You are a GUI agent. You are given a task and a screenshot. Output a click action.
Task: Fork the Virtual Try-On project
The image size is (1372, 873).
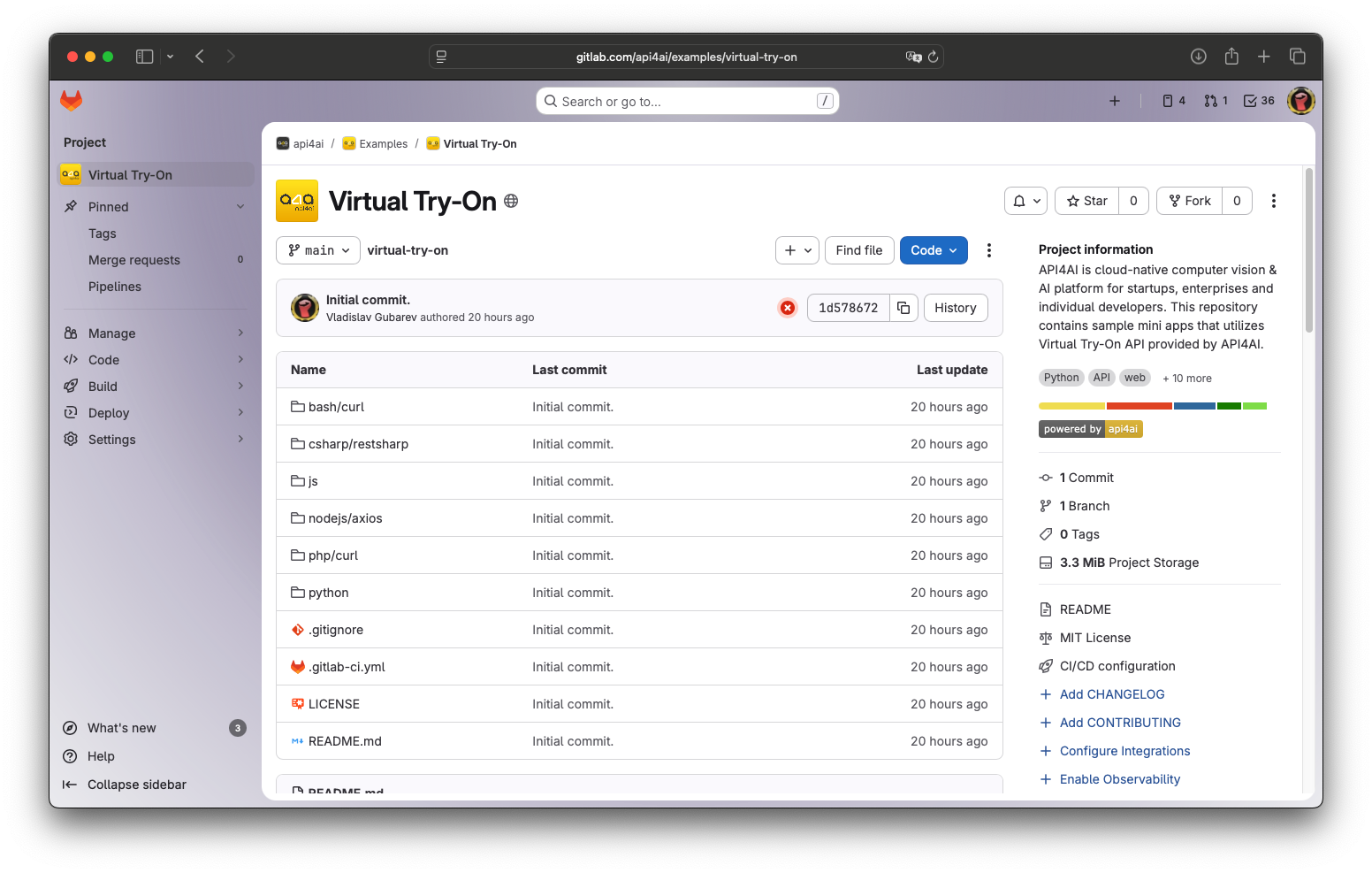pos(1190,201)
